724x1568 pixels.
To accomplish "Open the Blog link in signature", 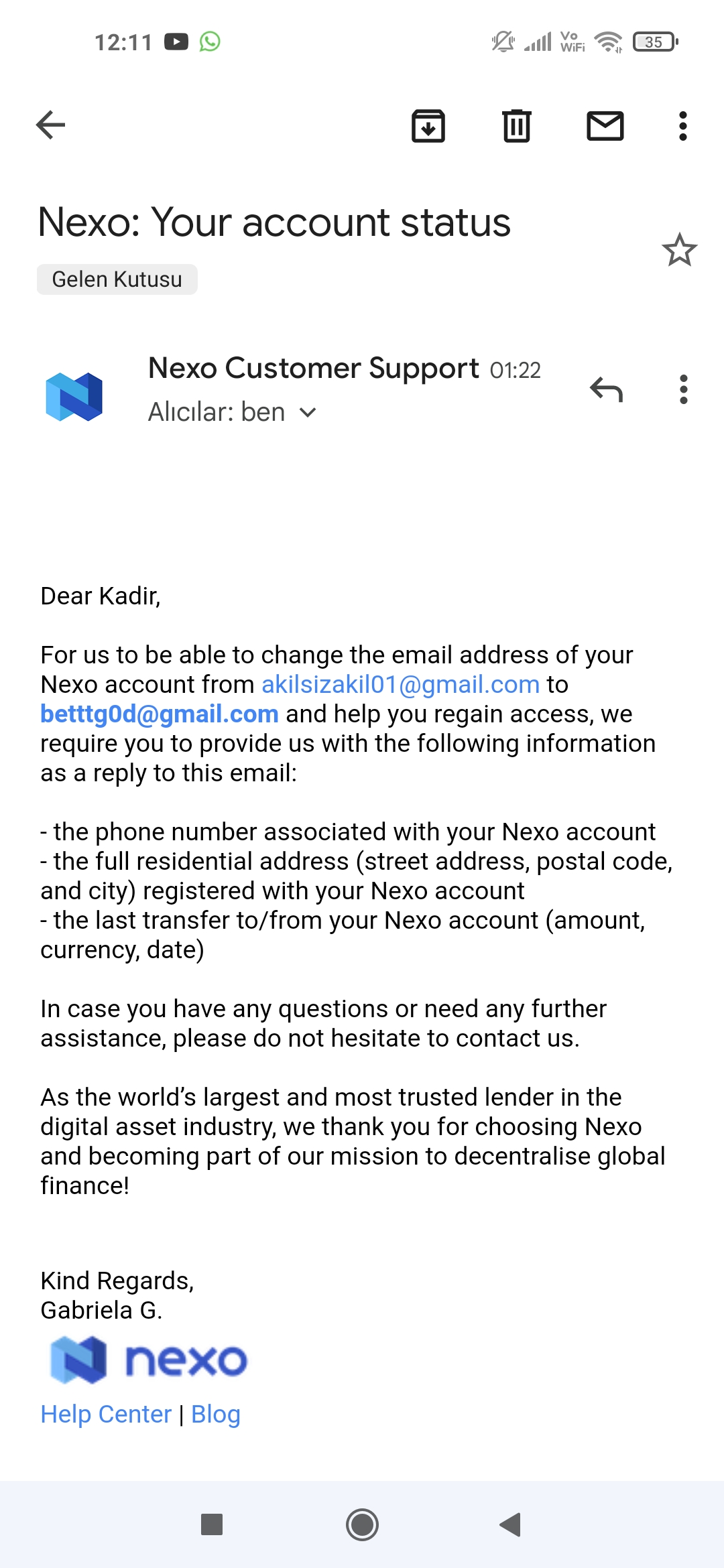I will pos(216,1414).
